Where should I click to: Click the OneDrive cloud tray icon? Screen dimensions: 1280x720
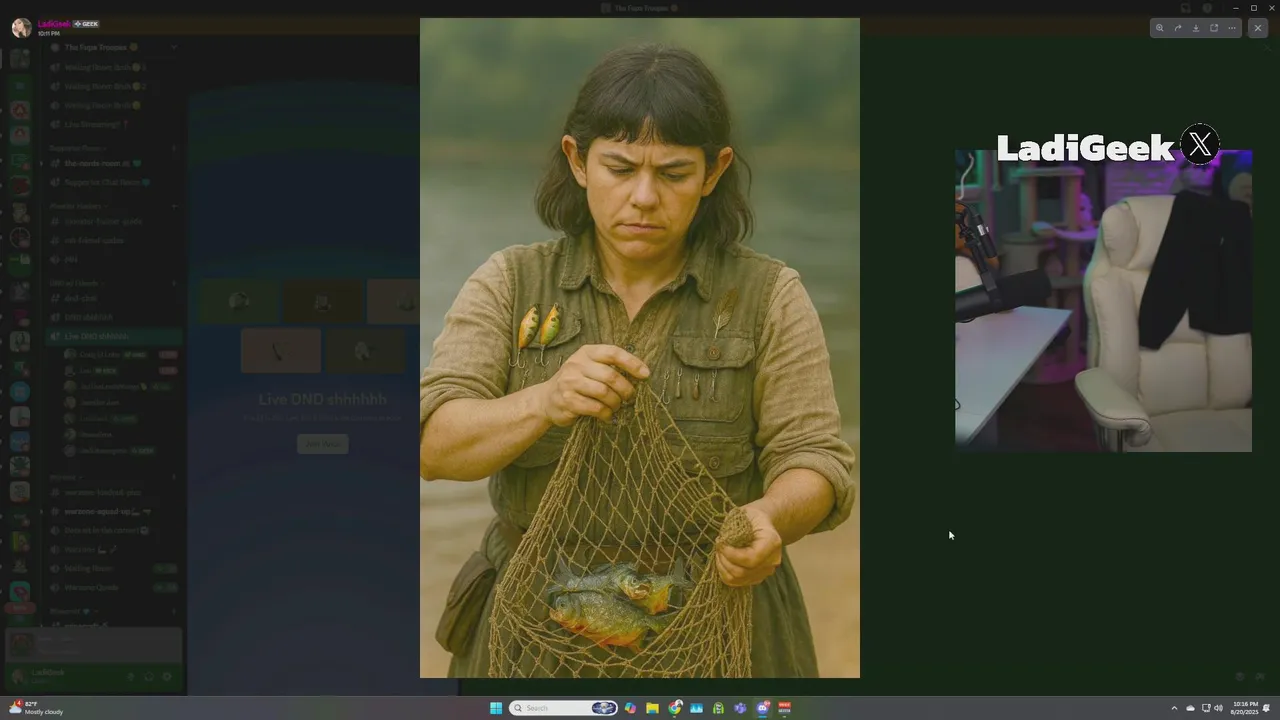[x=1190, y=708]
